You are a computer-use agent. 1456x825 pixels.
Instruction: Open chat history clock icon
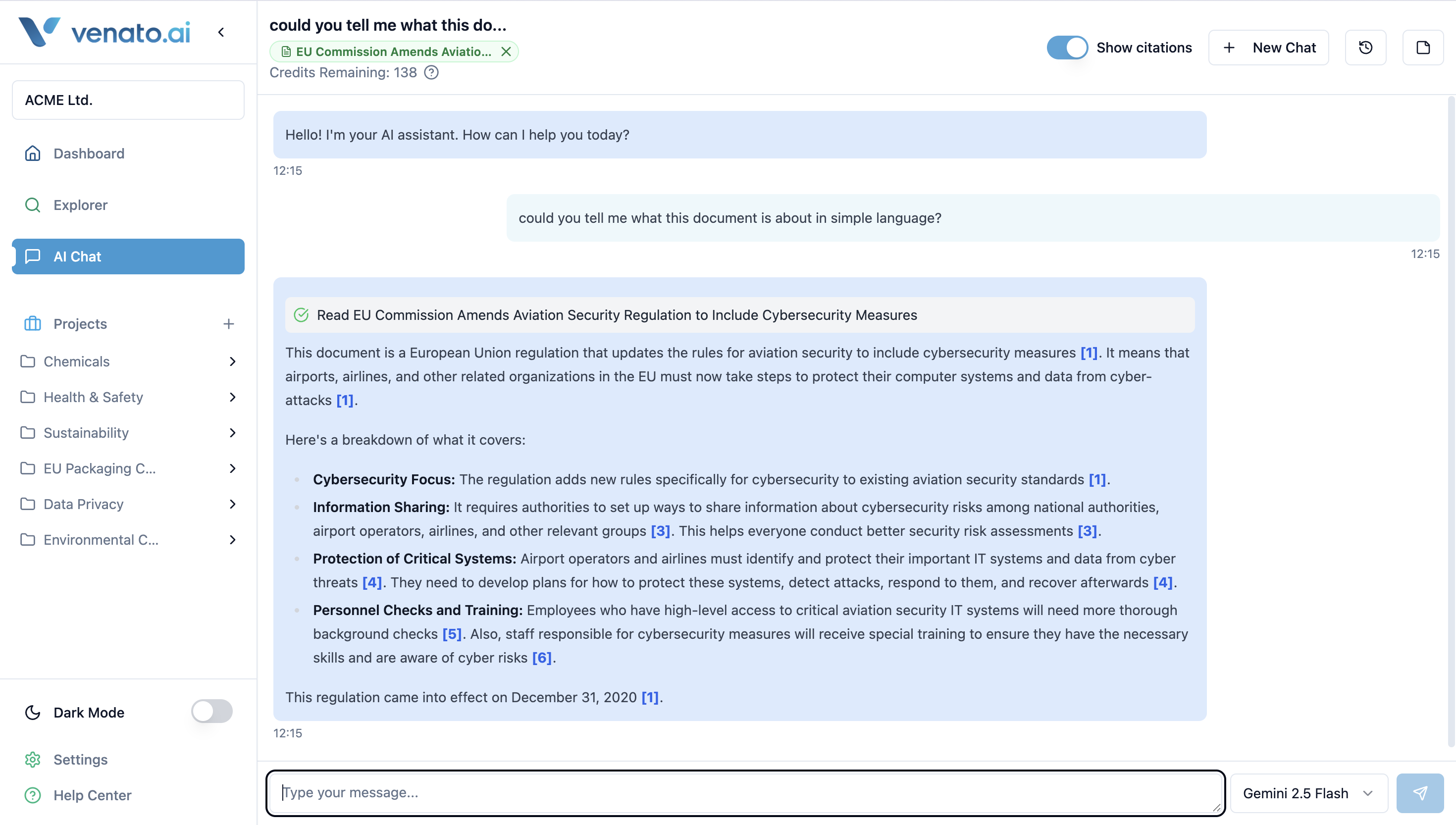pyautogui.click(x=1365, y=48)
